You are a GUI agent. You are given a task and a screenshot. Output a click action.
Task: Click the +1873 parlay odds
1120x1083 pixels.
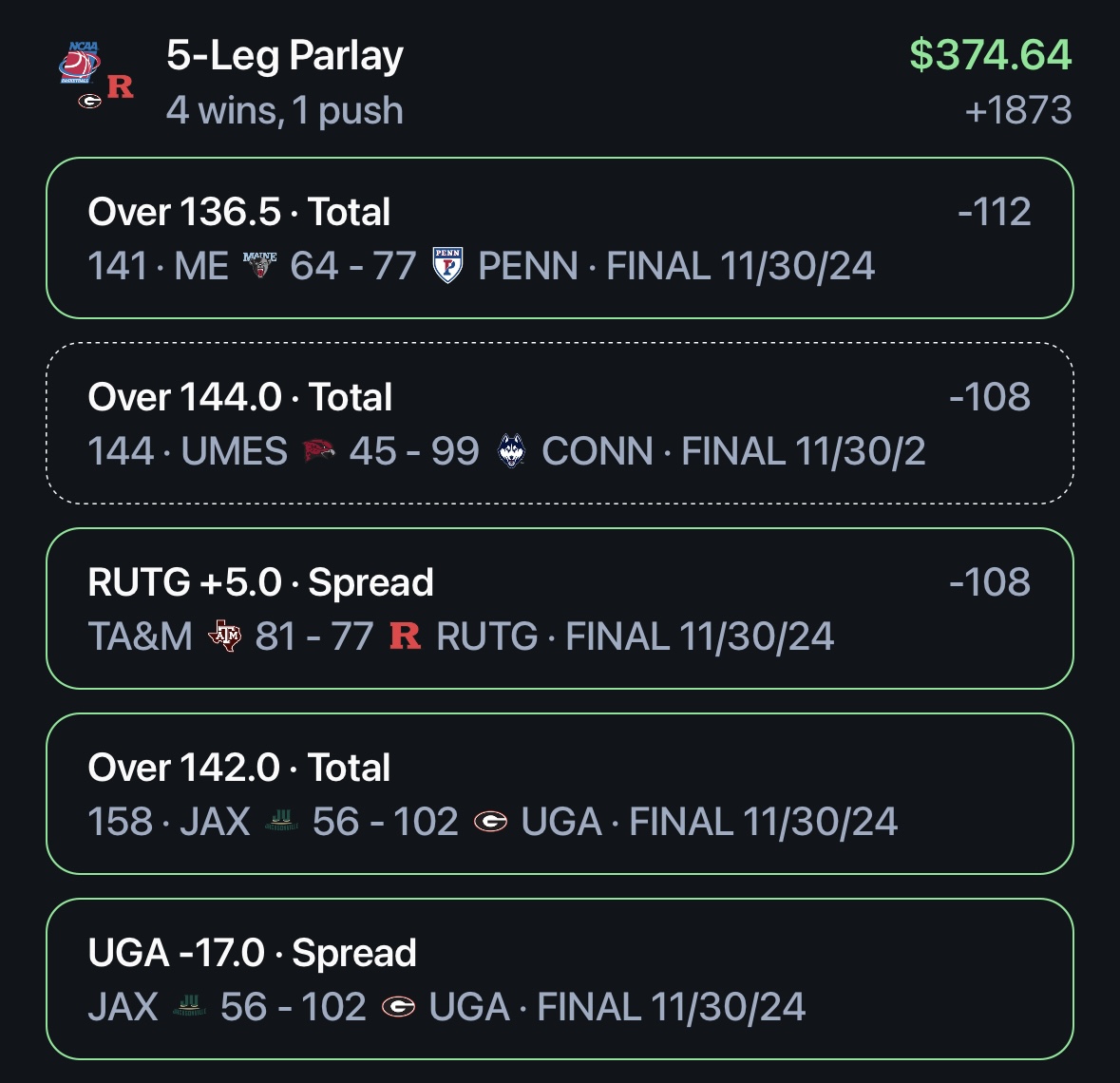pyautogui.click(x=1018, y=110)
